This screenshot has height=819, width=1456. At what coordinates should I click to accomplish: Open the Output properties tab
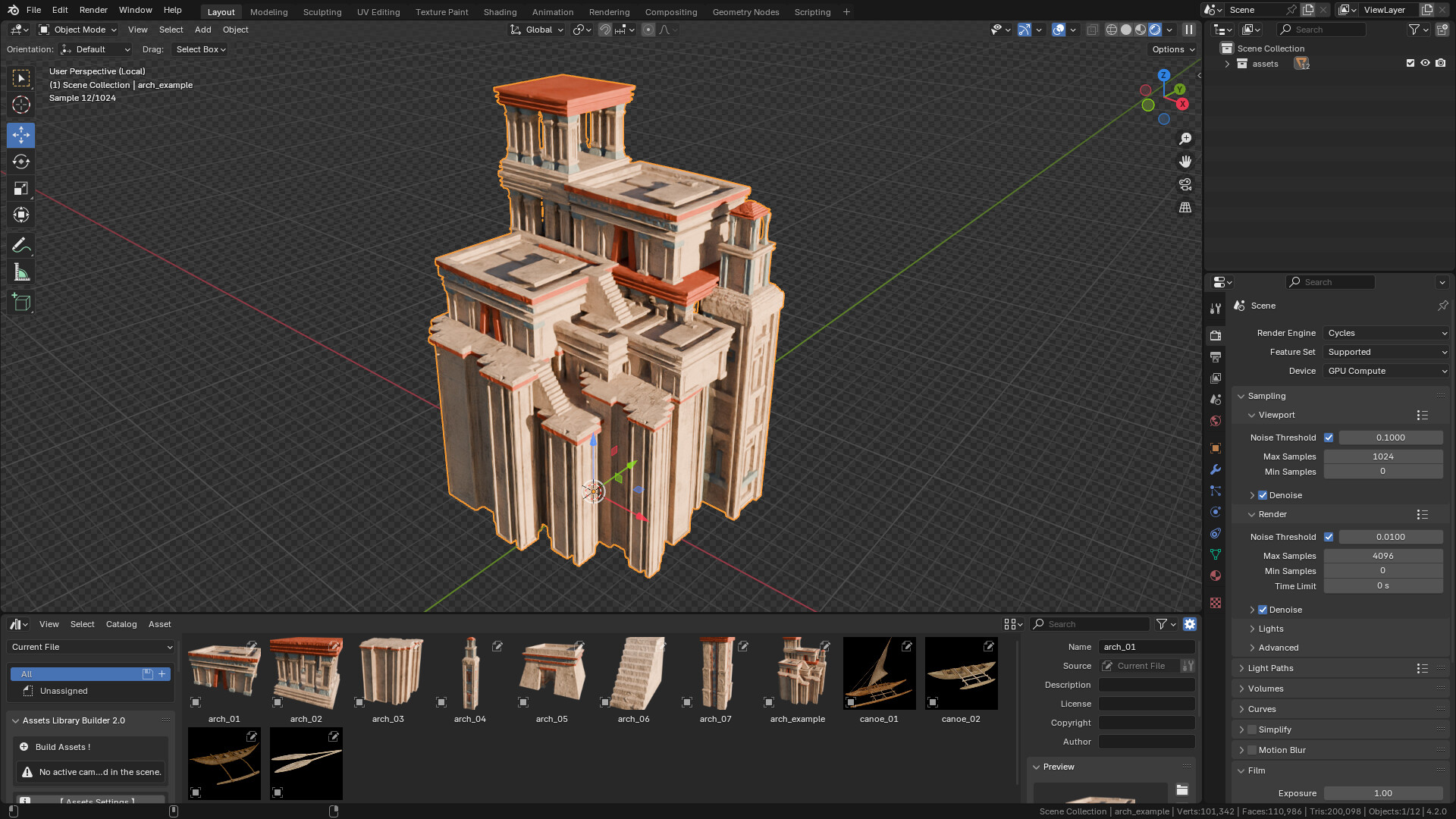[1216, 356]
